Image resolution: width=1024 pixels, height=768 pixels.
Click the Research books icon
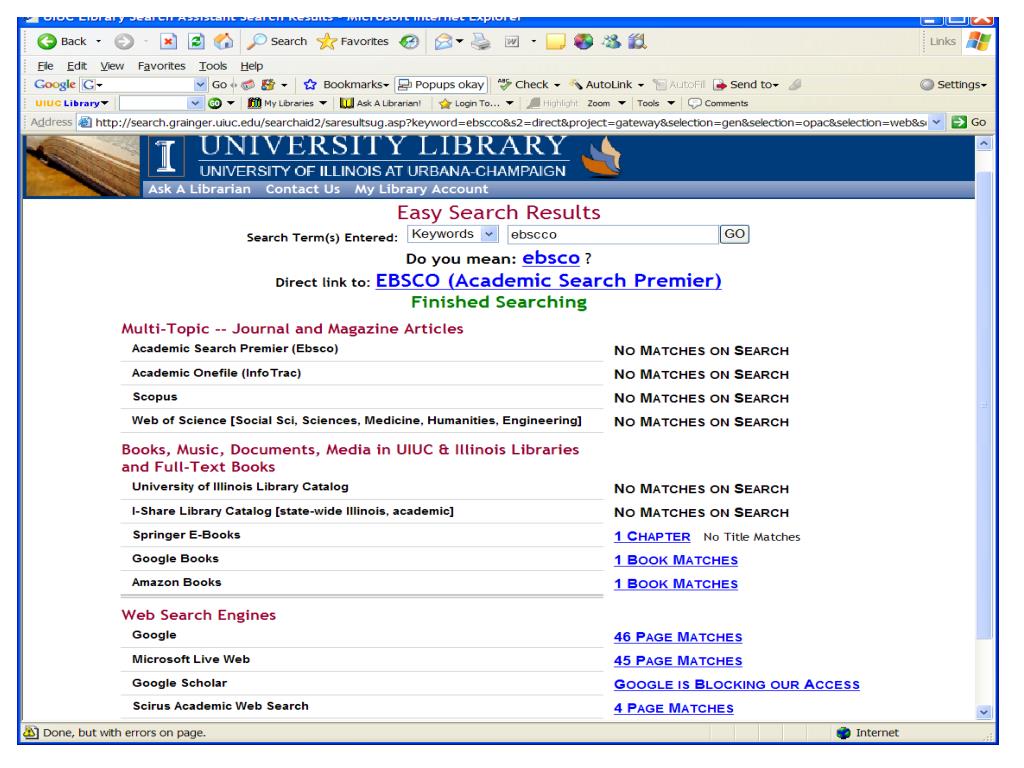tap(637, 42)
